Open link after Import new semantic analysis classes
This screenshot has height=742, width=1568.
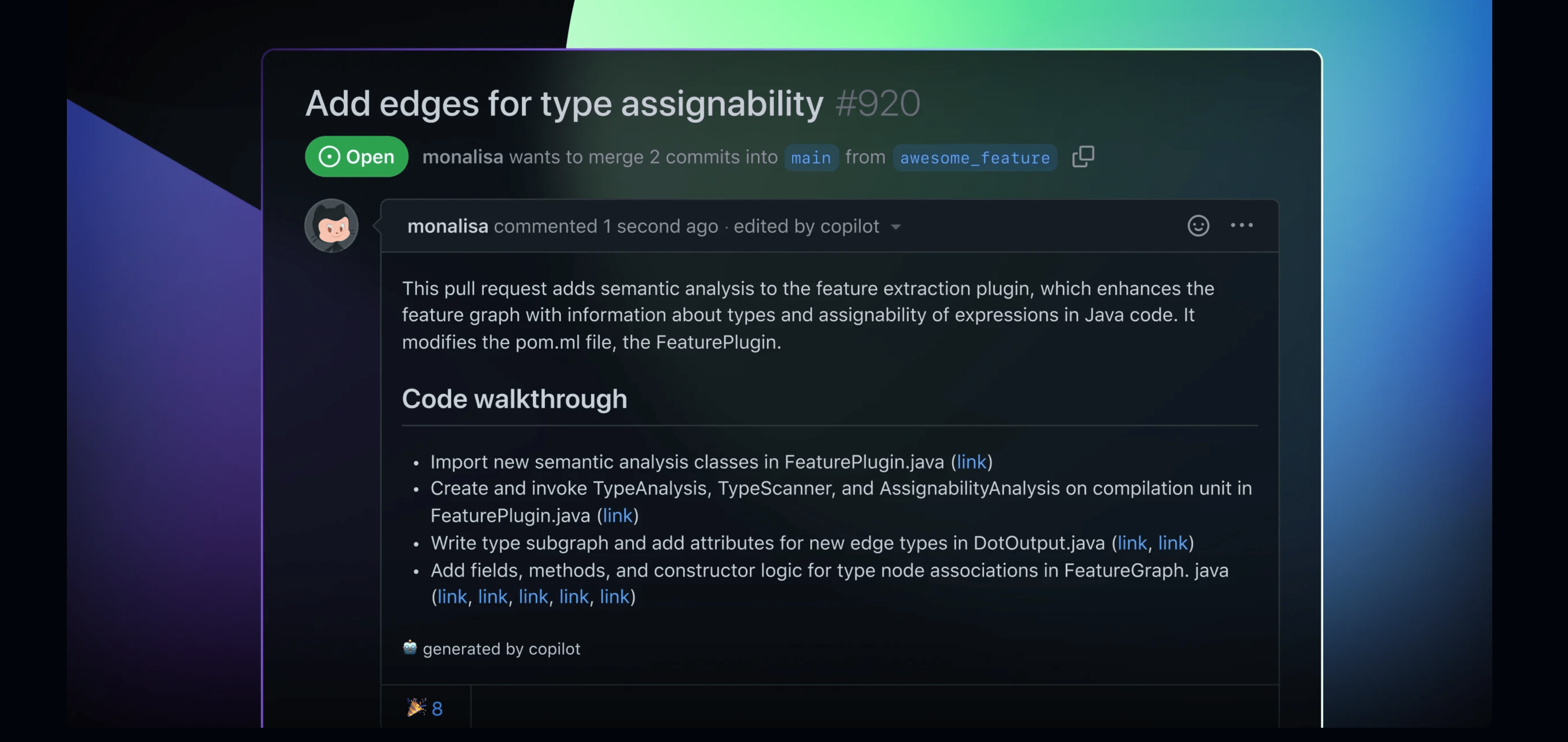coord(972,462)
